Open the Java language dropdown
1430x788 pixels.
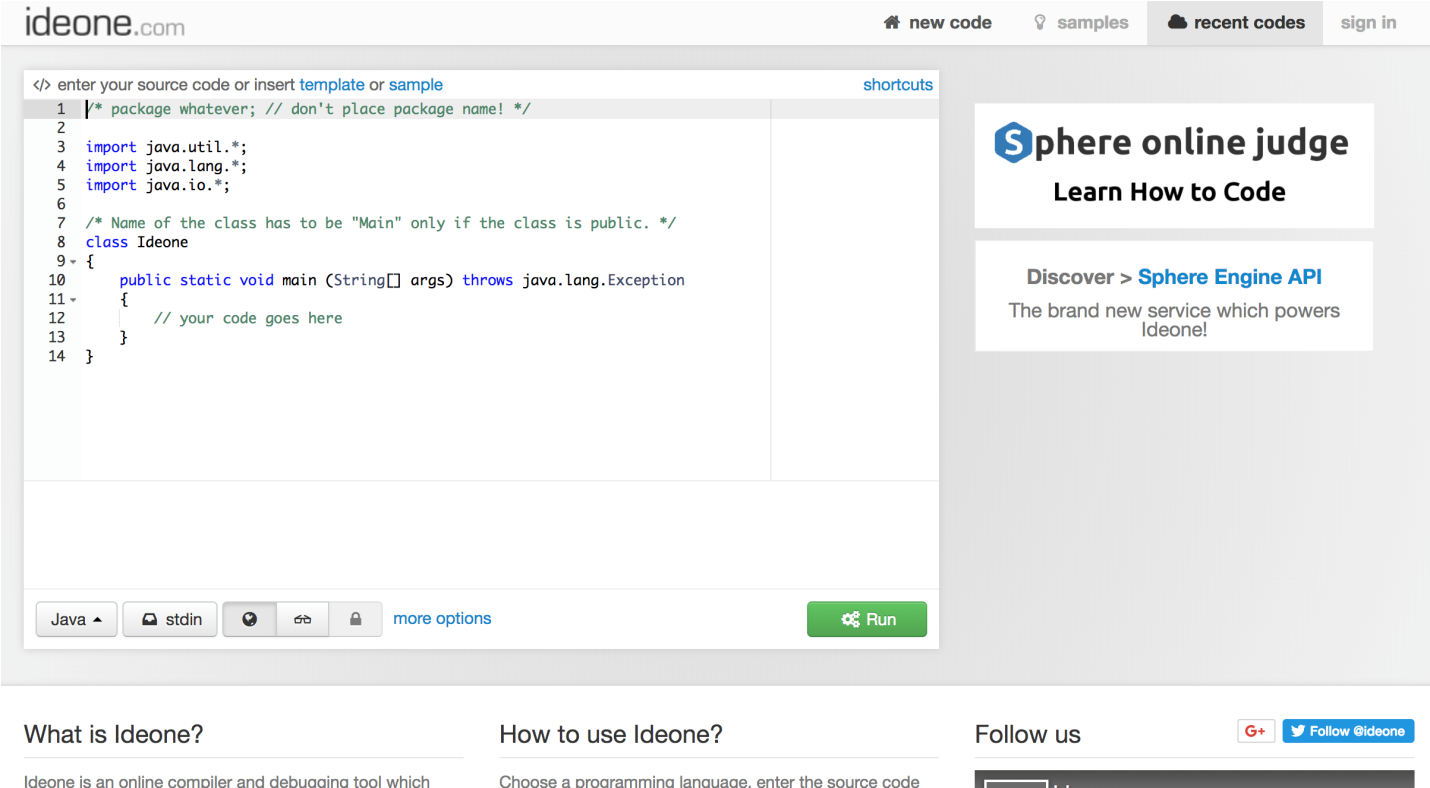click(77, 619)
